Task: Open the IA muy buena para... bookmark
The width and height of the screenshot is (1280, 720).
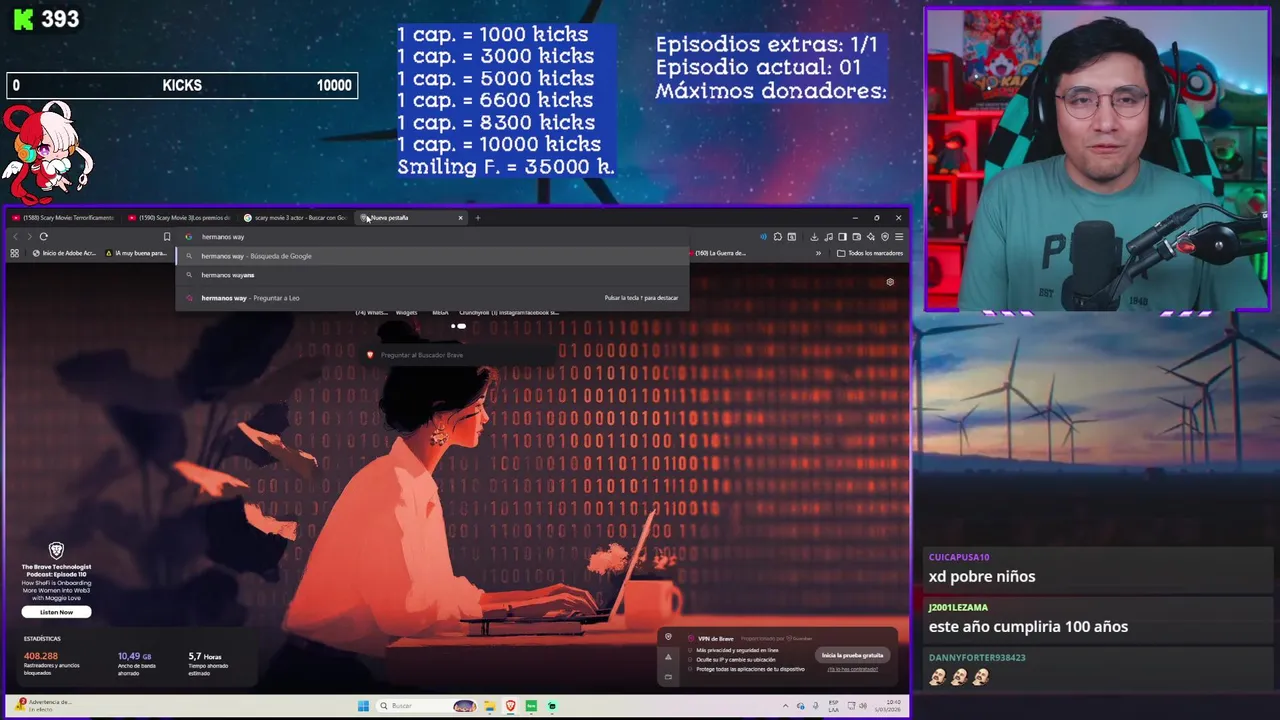Action: tap(137, 253)
